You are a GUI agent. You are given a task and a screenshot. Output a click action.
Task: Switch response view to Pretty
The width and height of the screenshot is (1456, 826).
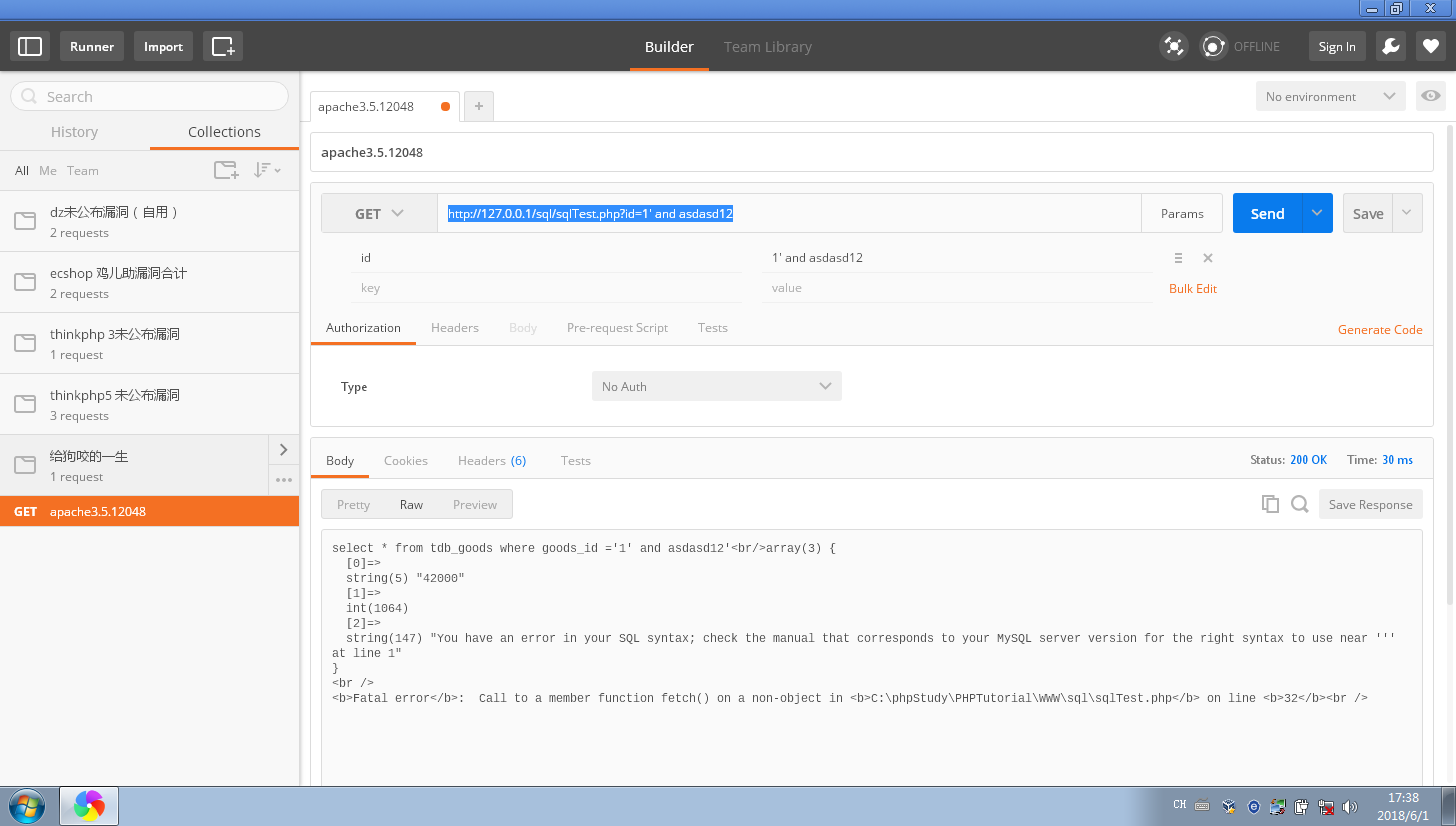click(x=353, y=504)
